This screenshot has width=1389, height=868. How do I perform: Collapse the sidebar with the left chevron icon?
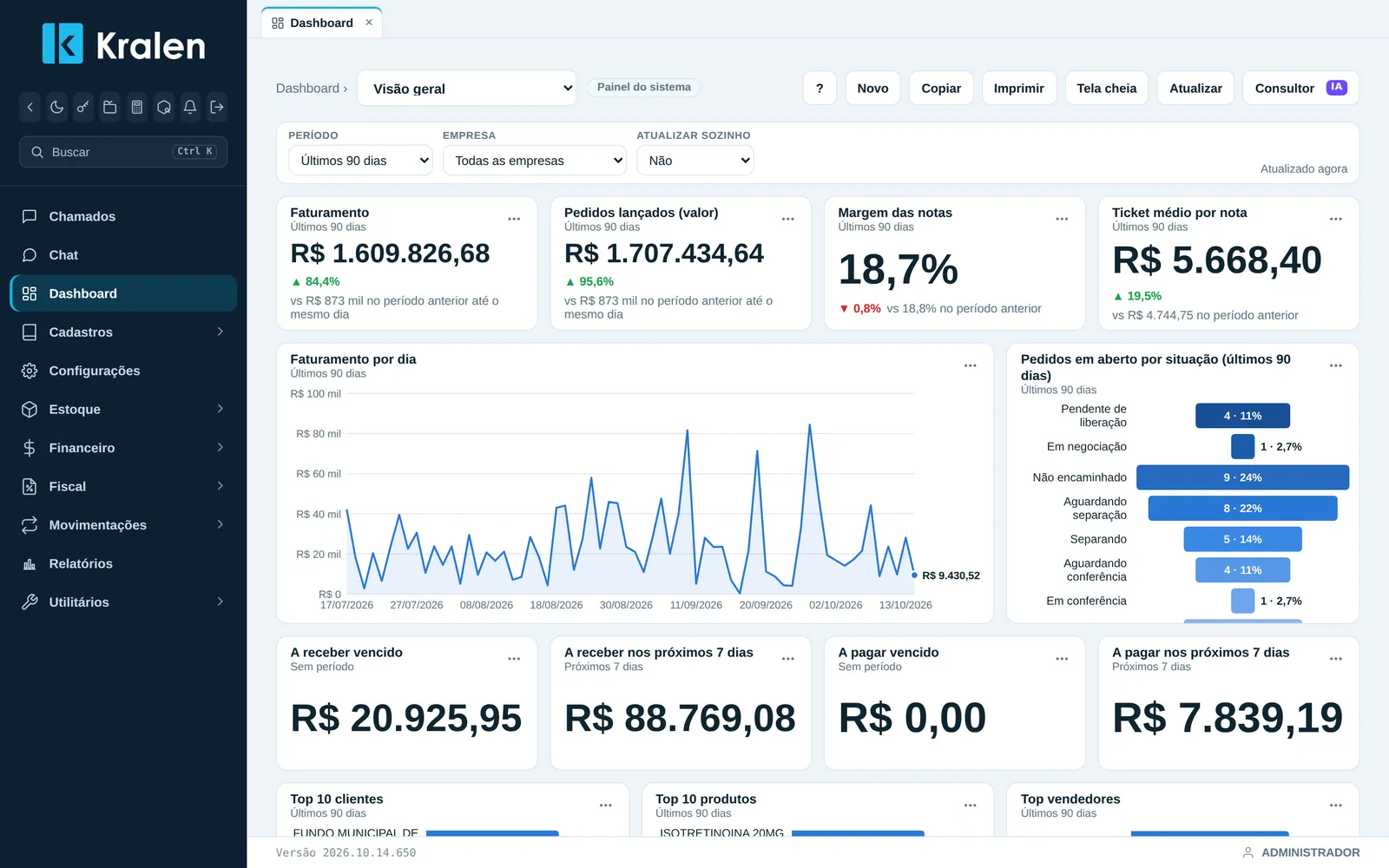pyautogui.click(x=30, y=108)
